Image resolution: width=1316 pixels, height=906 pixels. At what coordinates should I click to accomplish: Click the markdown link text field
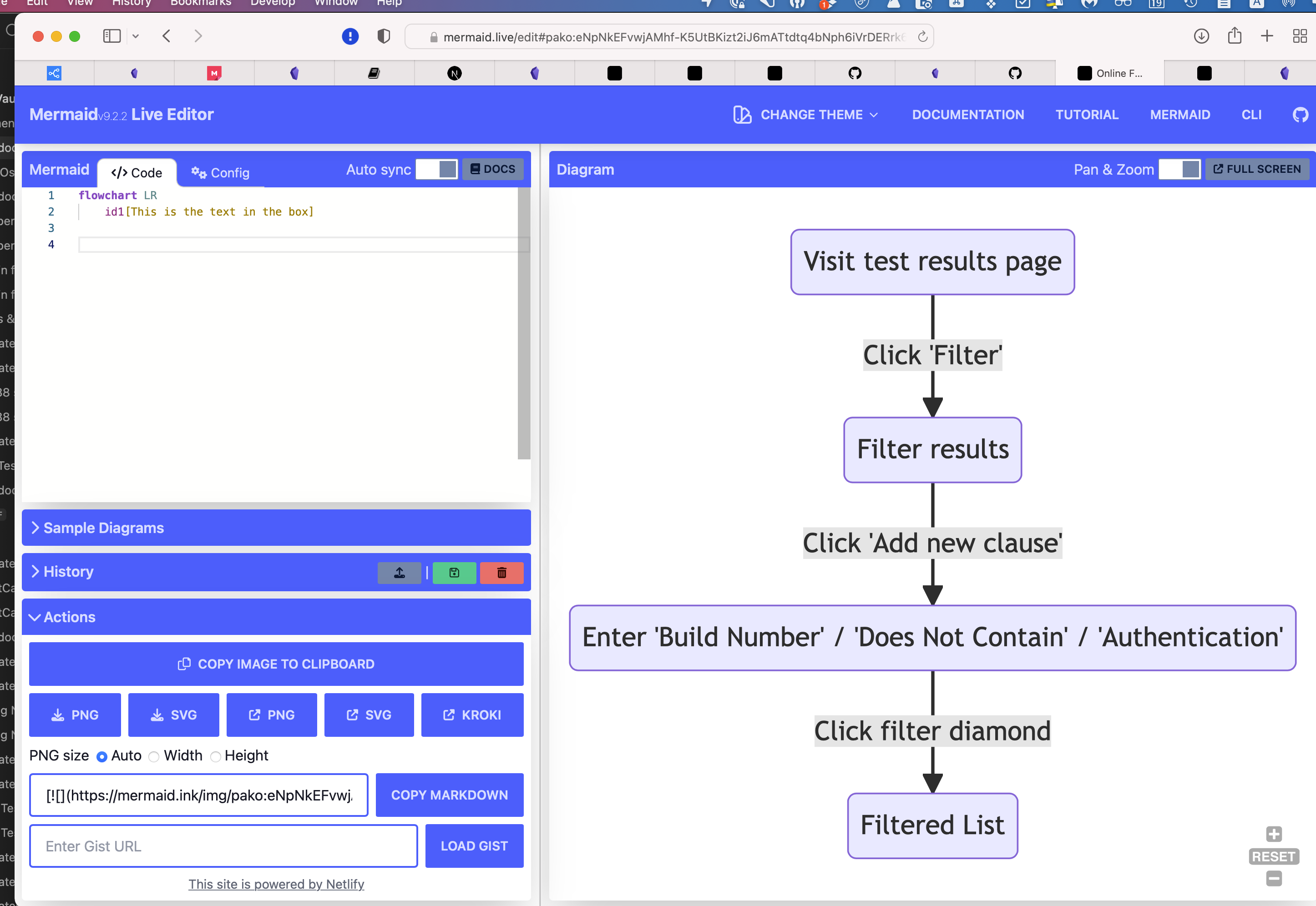(199, 795)
